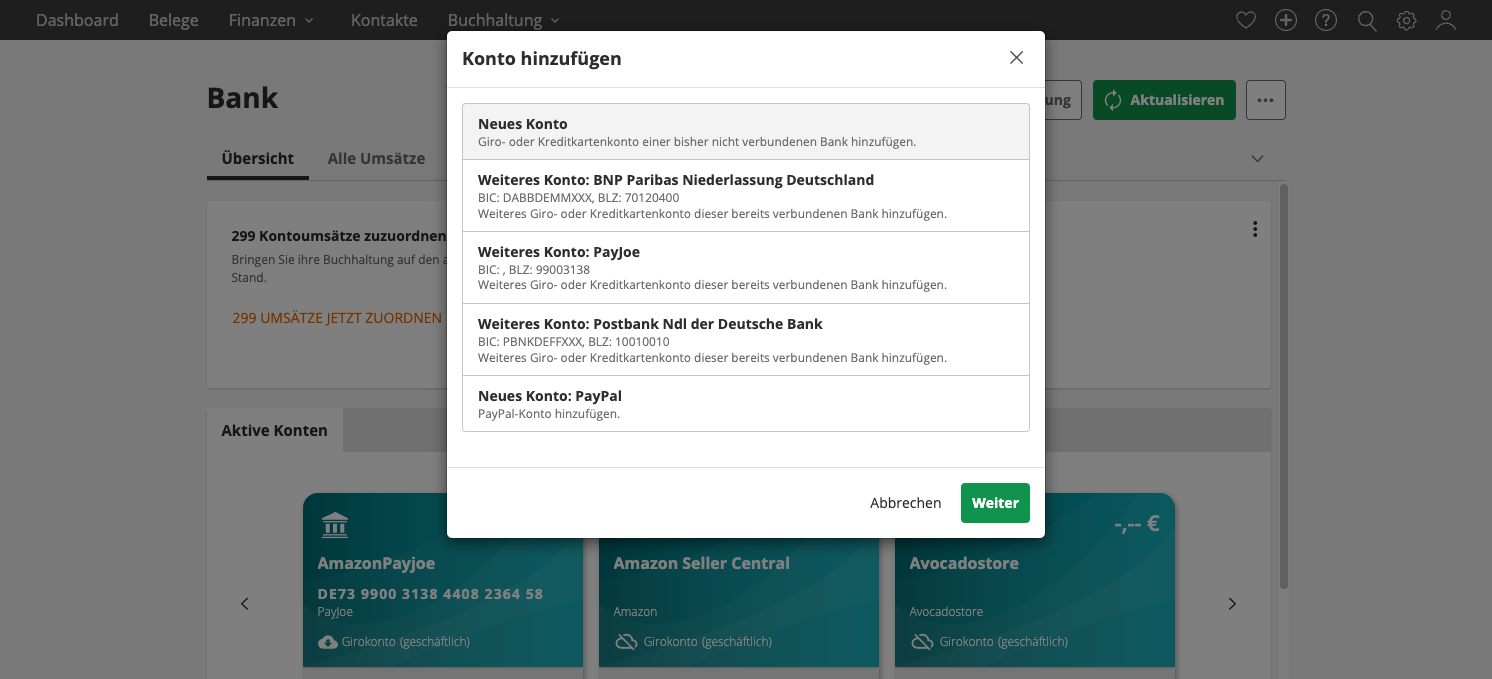Open the Buchhaltung dropdown menu
Screen dimensions: 1492x679
[x=504, y=20]
